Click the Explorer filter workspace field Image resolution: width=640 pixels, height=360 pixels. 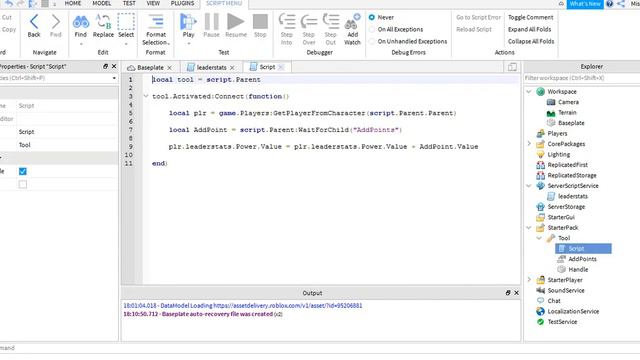[x=582, y=78]
